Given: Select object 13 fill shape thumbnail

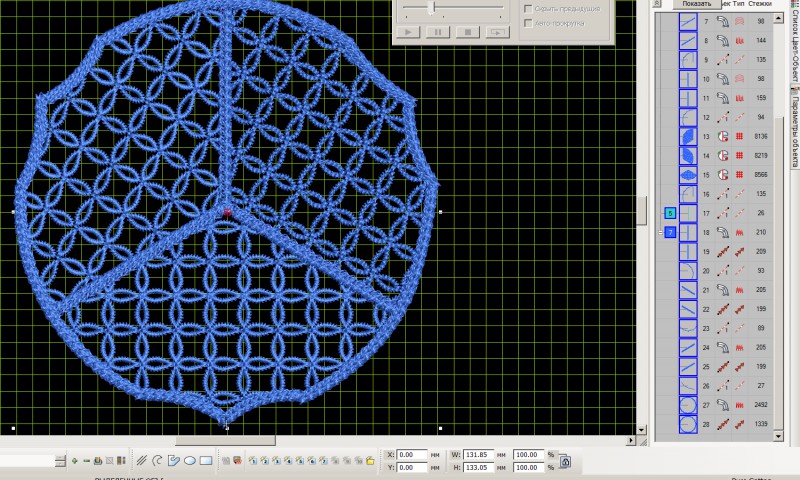Looking at the screenshot, I should click(x=688, y=136).
